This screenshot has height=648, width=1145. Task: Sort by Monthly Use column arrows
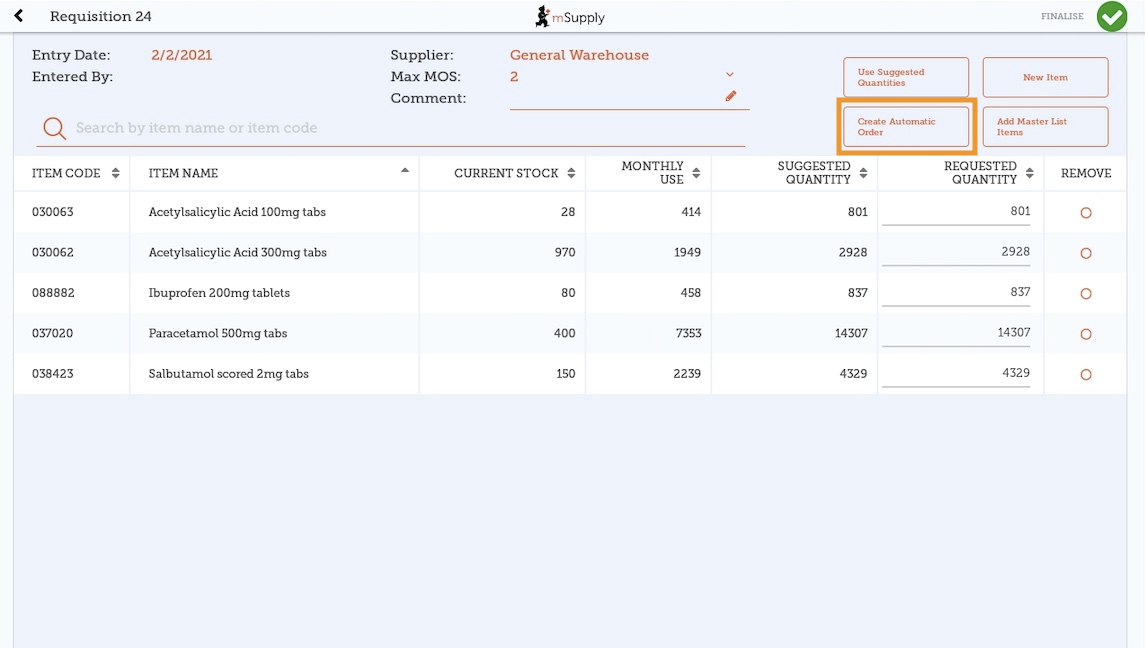[696, 173]
